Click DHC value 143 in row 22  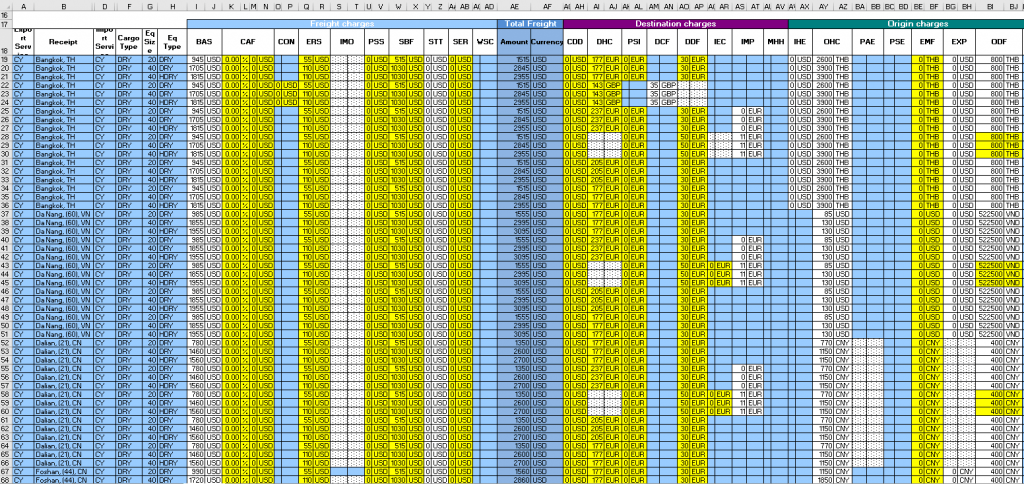point(597,85)
